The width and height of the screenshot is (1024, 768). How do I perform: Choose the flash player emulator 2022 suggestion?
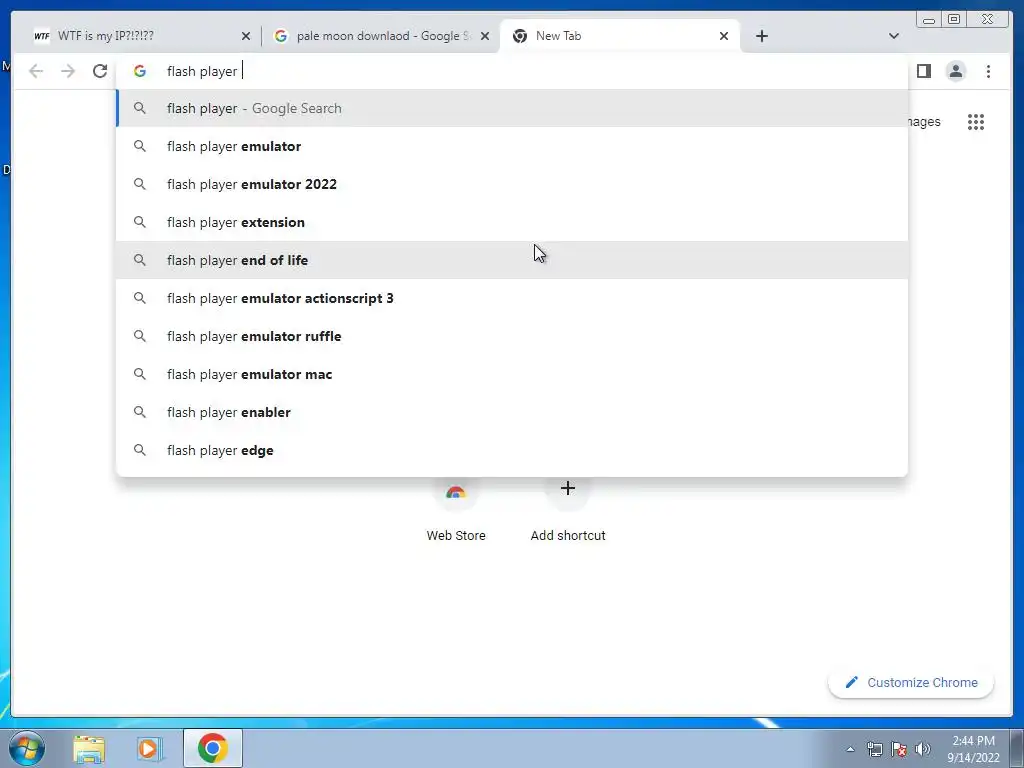click(512, 184)
